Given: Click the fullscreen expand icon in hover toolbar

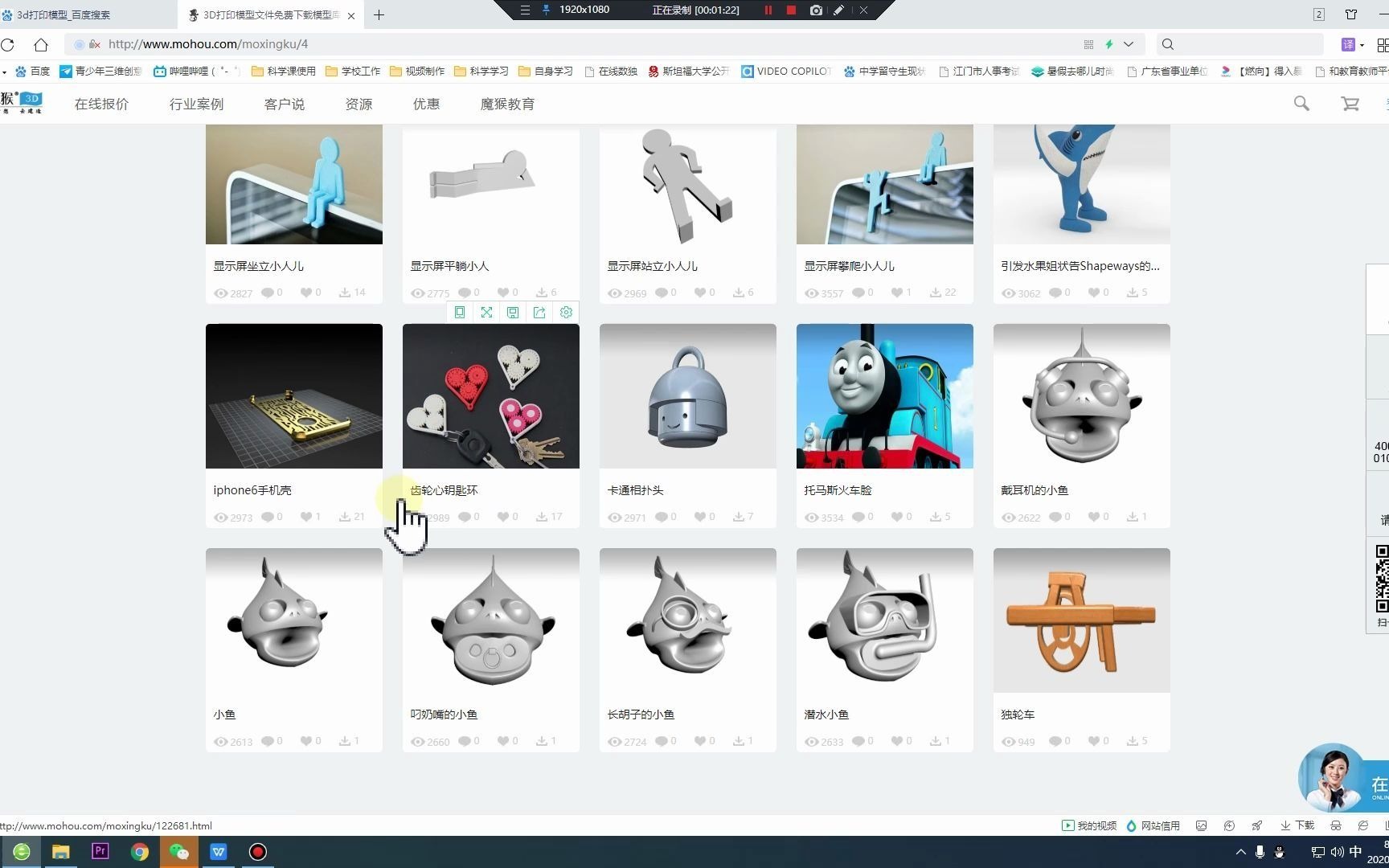Looking at the screenshot, I should [486, 313].
